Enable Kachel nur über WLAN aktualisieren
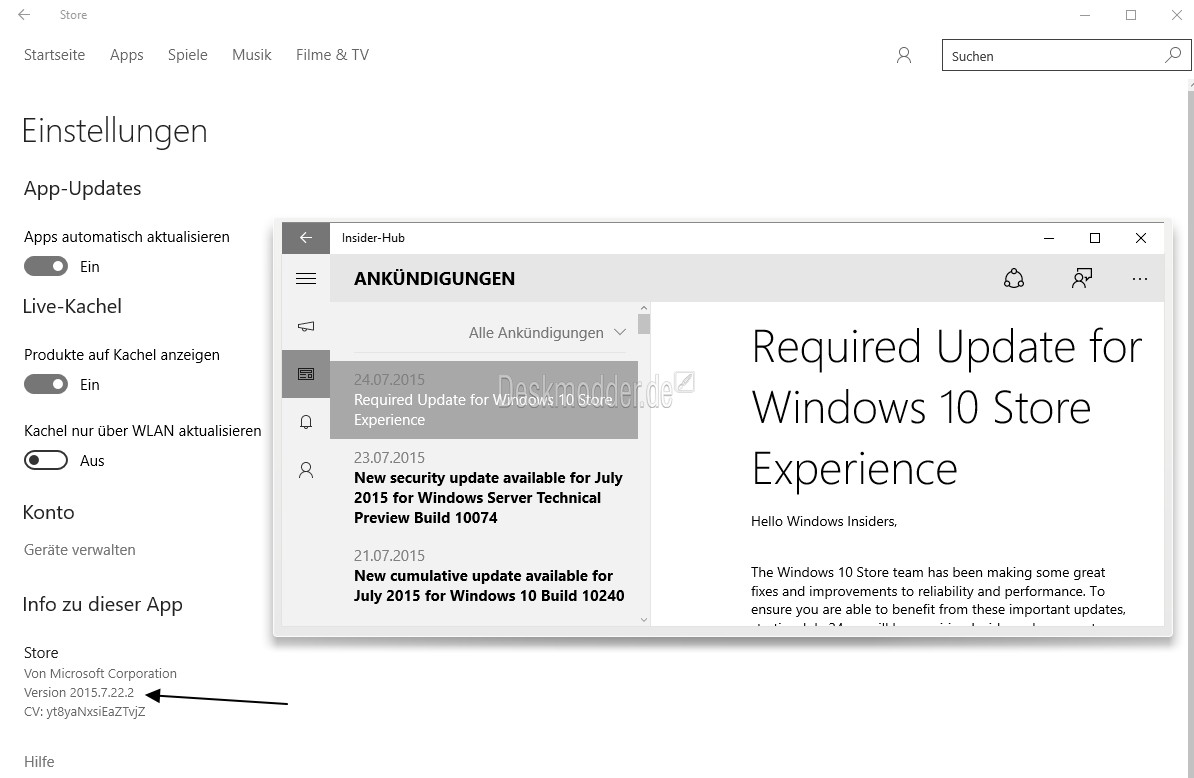This screenshot has height=778, width=1194. click(x=46, y=461)
